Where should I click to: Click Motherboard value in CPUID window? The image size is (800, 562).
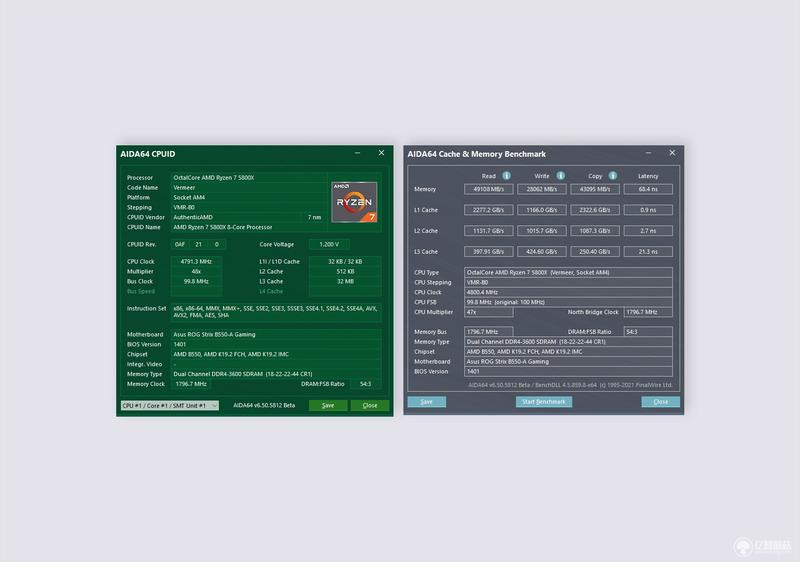pyautogui.click(x=276, y=335)
